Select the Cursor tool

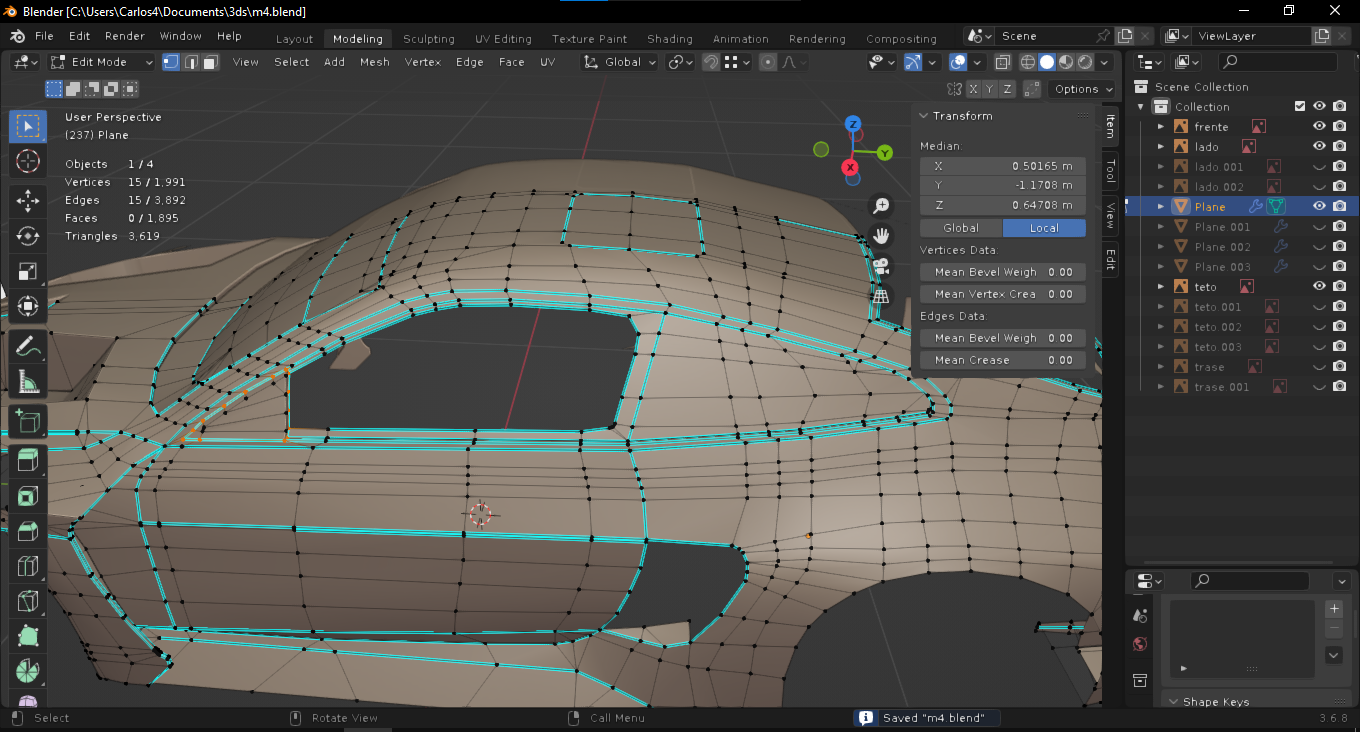pyautogui.click(x=28, y=161)
